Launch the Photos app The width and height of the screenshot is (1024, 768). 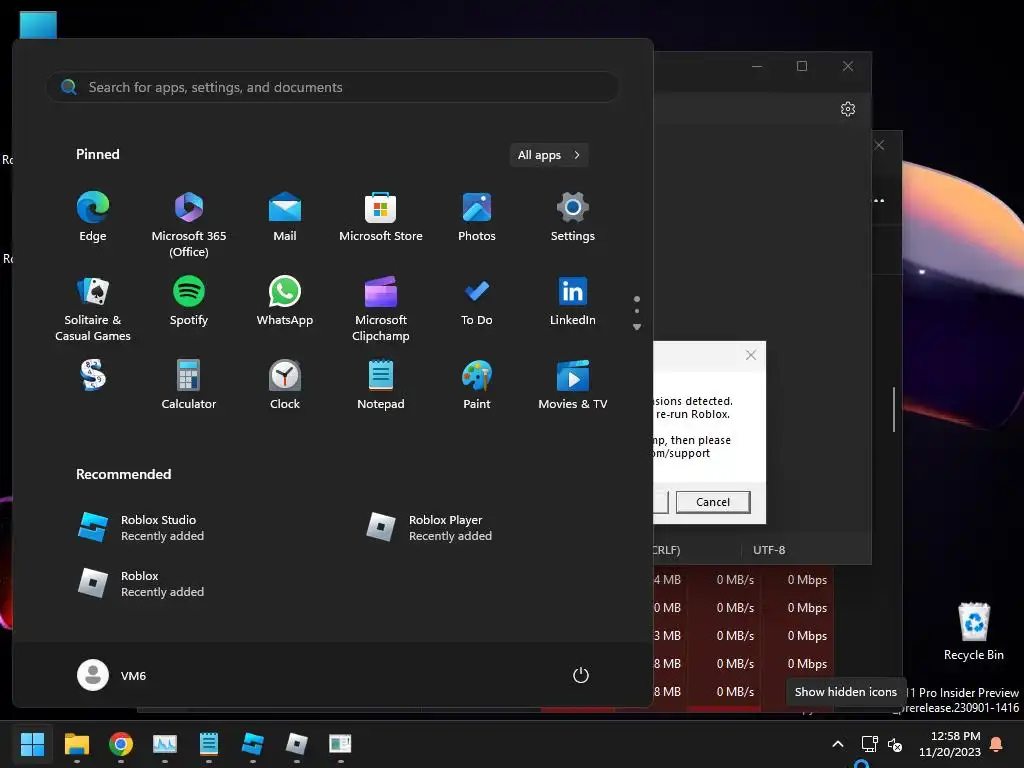coord(477,217)
